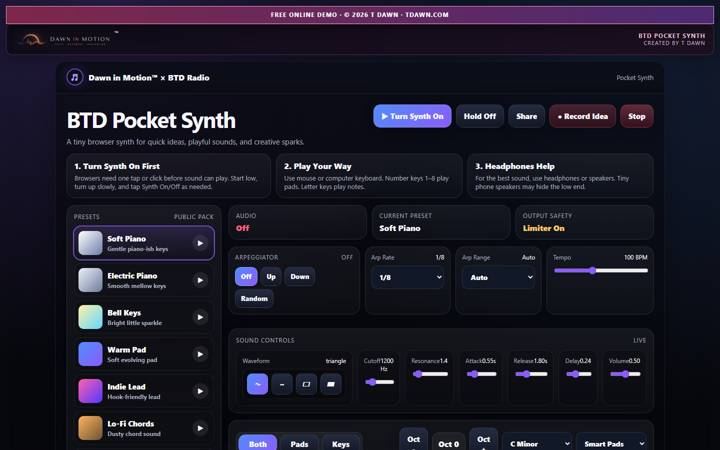Play the Soft Piano preset preview

[200, 243]
